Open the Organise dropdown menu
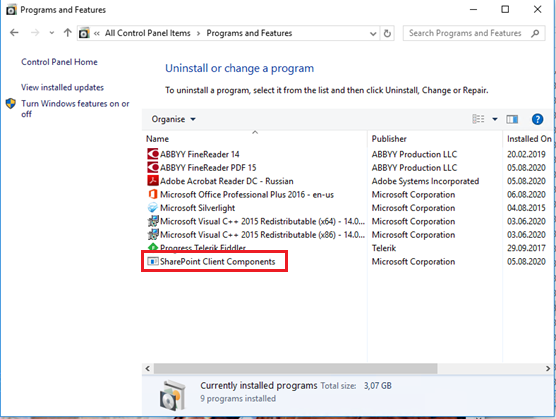This screenshot has height=419, width=556. coord(173,119)
